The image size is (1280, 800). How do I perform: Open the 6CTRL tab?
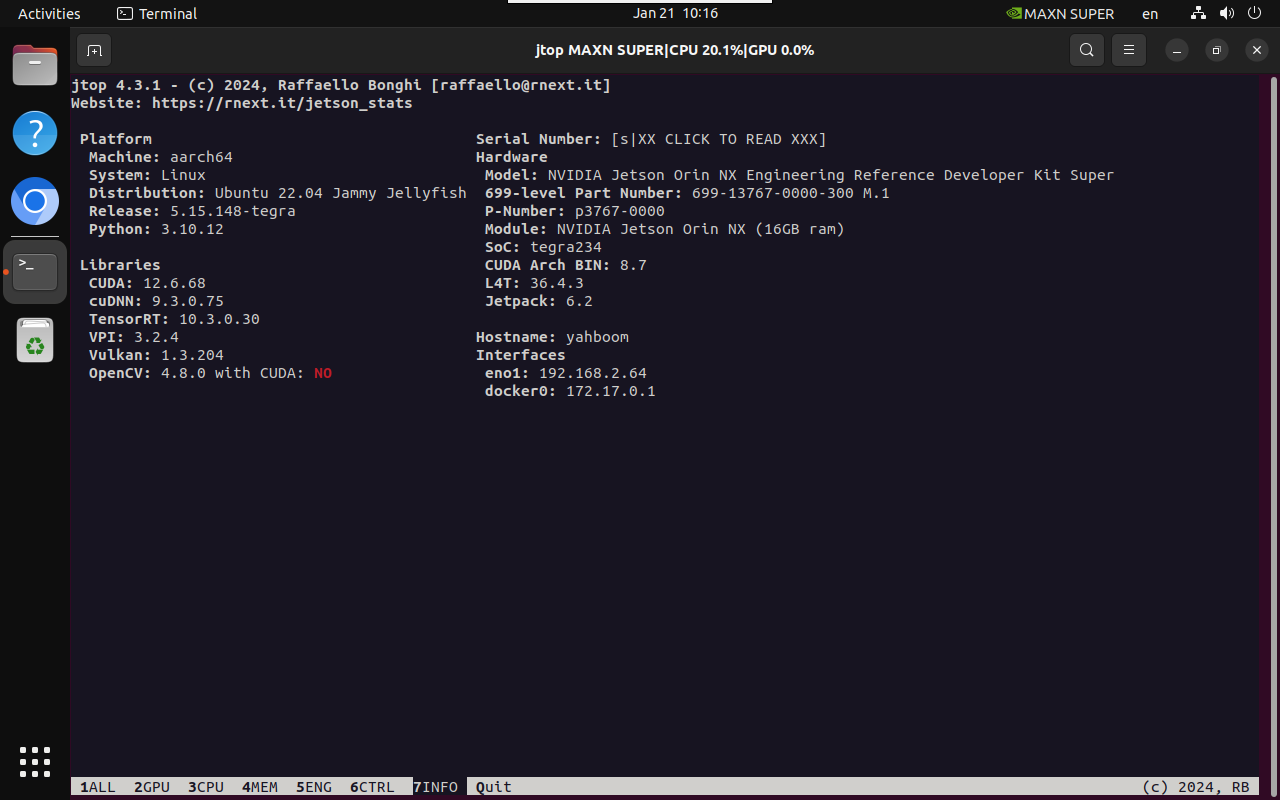pos(372,787)
